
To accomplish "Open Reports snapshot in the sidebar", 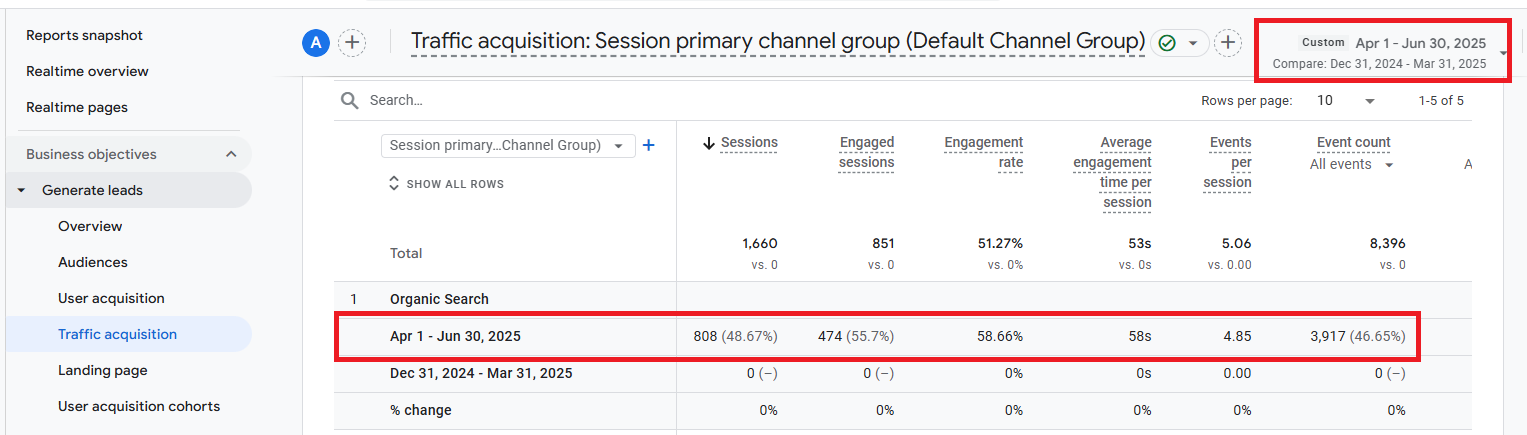I will [x=84, y=35].
